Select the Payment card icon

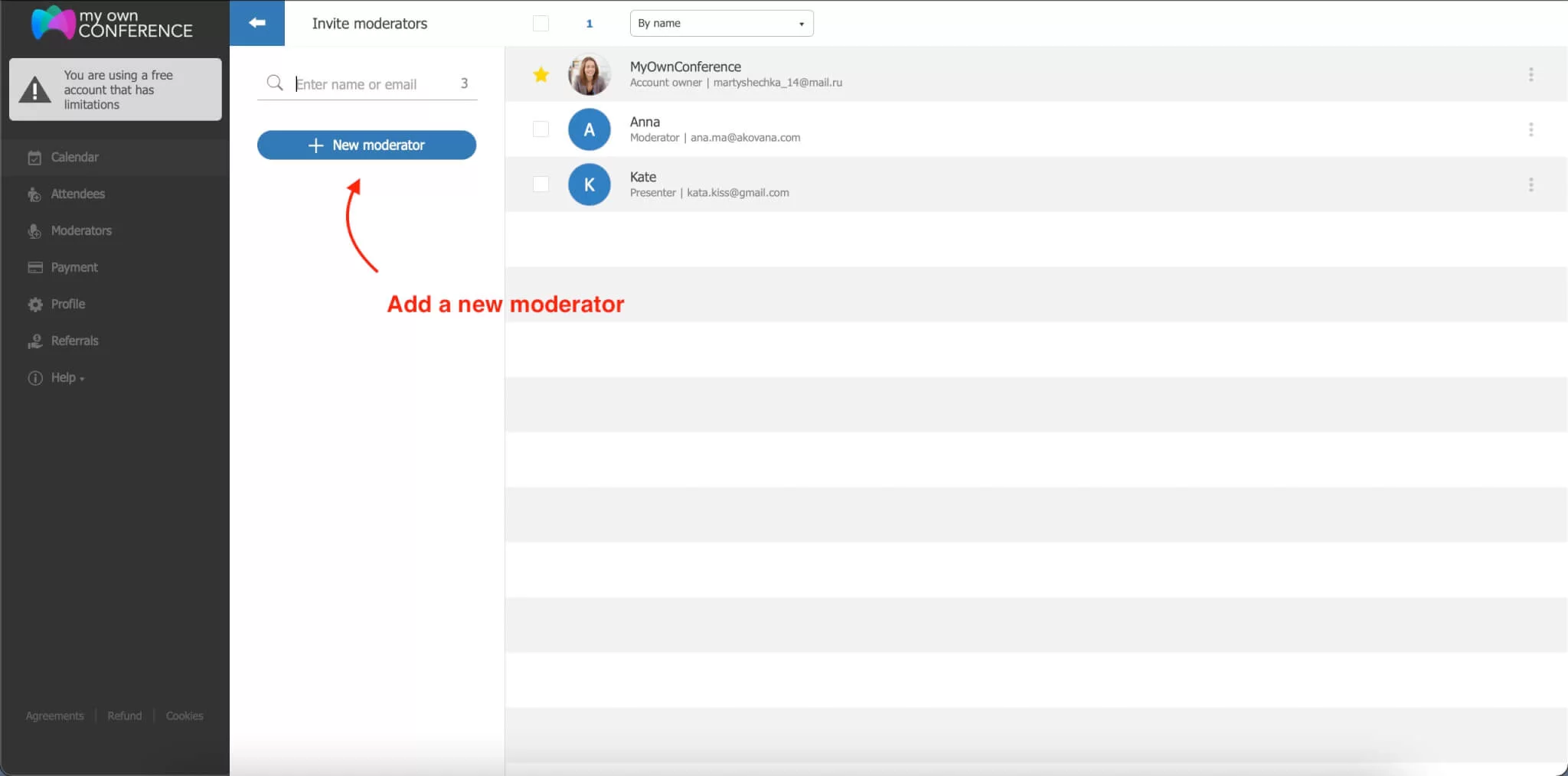click(x=35, y=267)
